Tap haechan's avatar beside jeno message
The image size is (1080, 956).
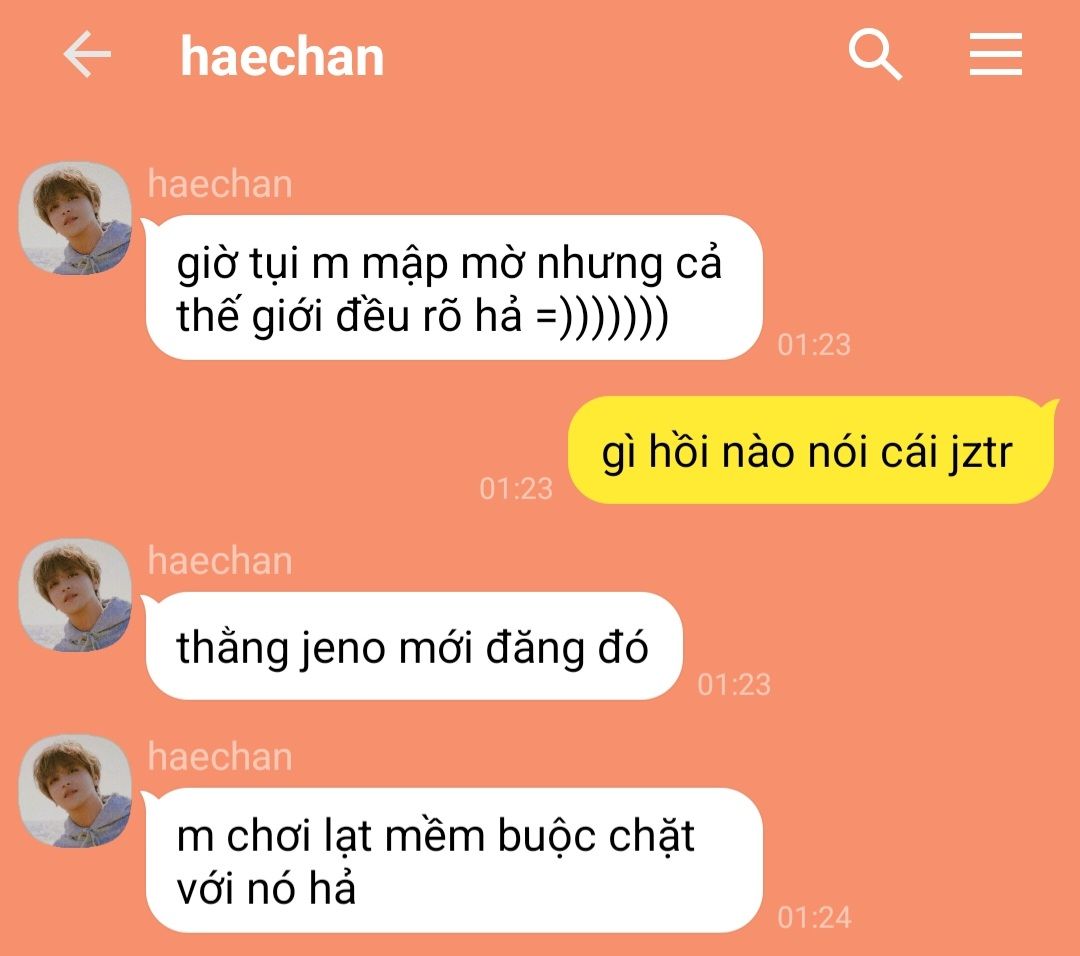tap(74, 595)
